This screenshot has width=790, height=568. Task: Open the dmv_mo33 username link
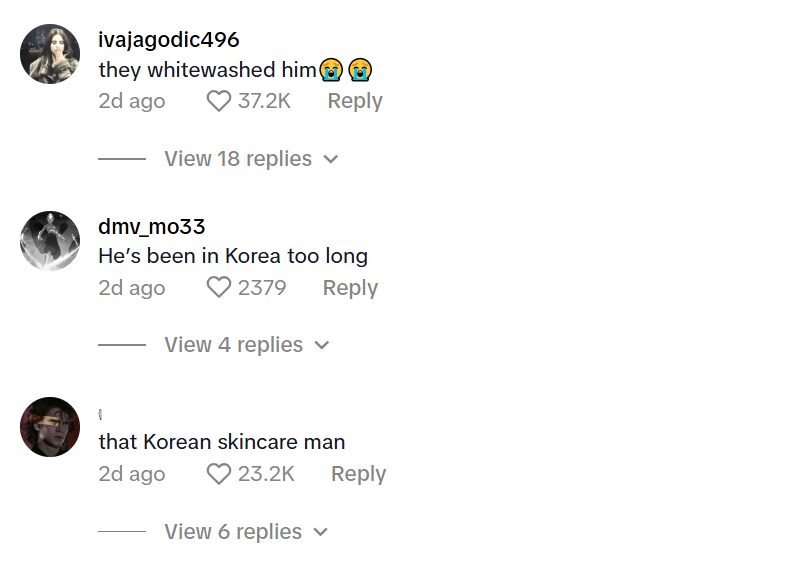click(152, 227)
